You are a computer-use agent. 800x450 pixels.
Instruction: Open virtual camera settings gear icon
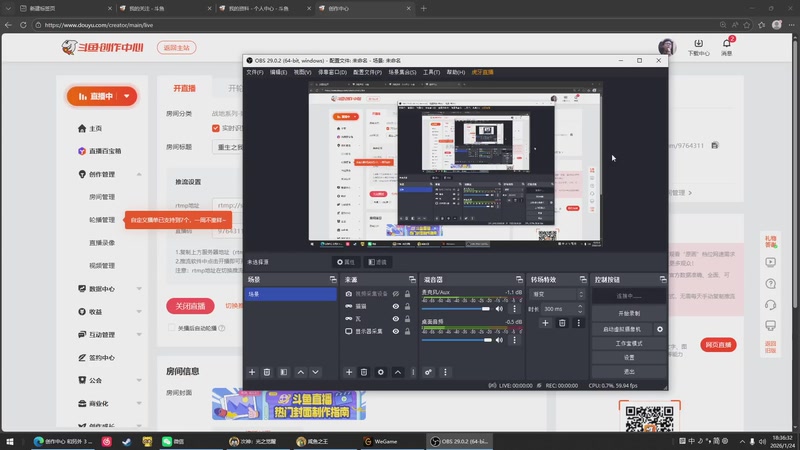[660, 329]
